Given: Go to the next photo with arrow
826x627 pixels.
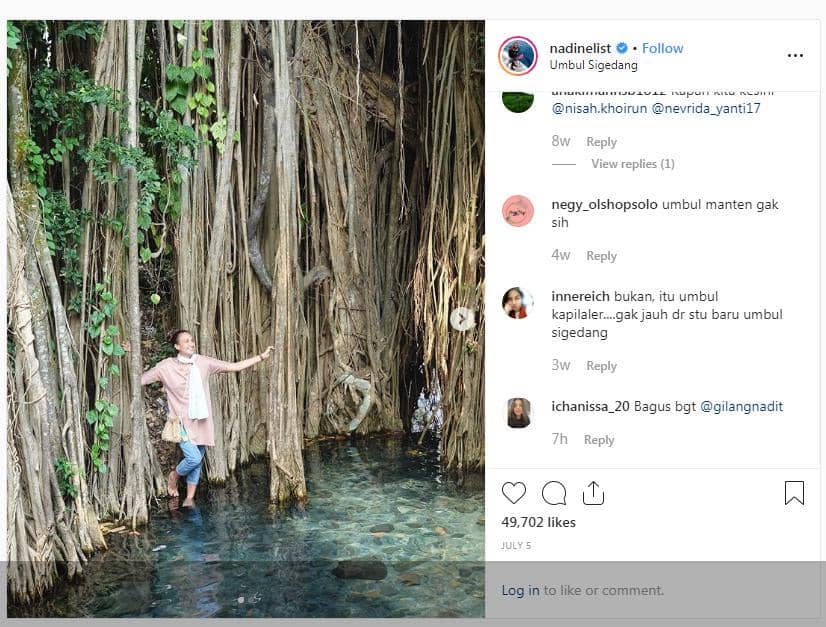Looking at the screenshot, I should [461, 319].
